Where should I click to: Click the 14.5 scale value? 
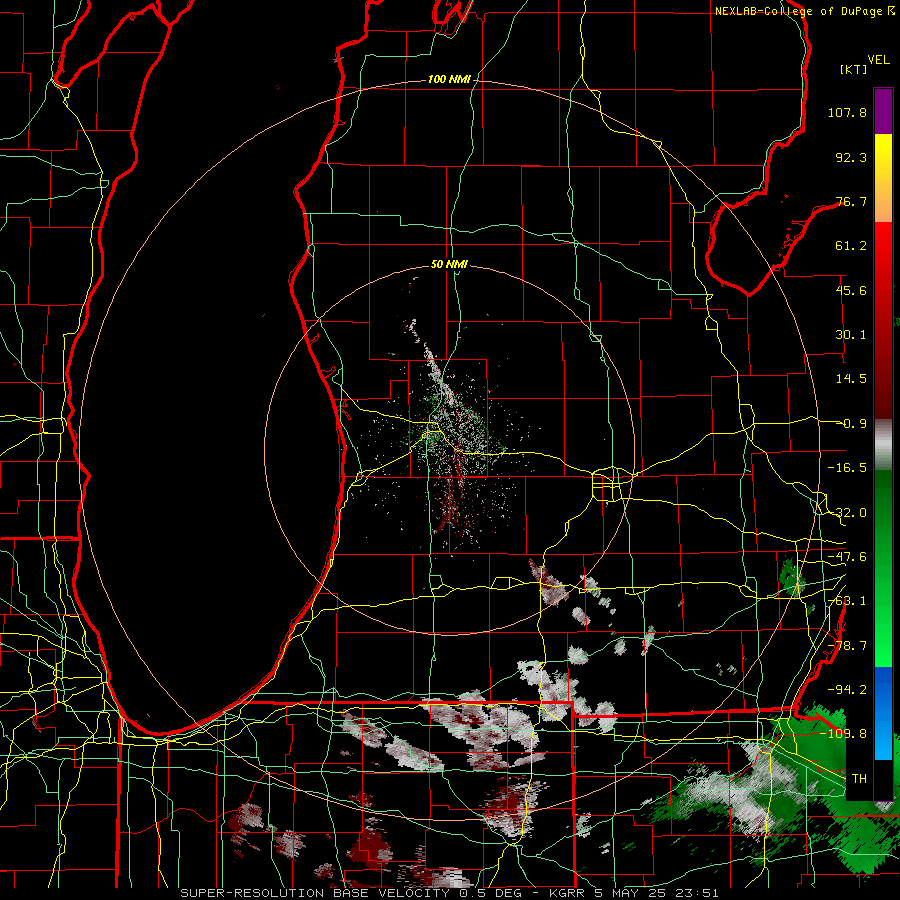point(851,379)
